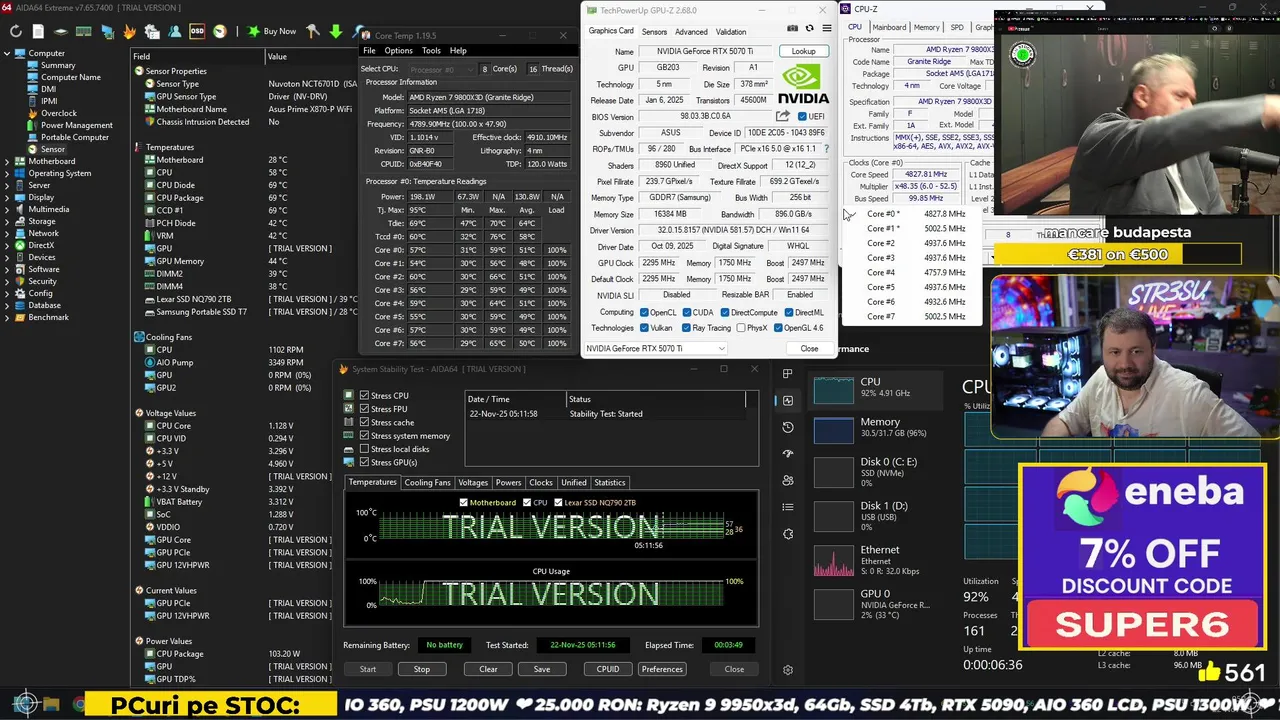Open Task Manager App history icon
This screenshot has width=1280, height=720.
pos(788,427)
